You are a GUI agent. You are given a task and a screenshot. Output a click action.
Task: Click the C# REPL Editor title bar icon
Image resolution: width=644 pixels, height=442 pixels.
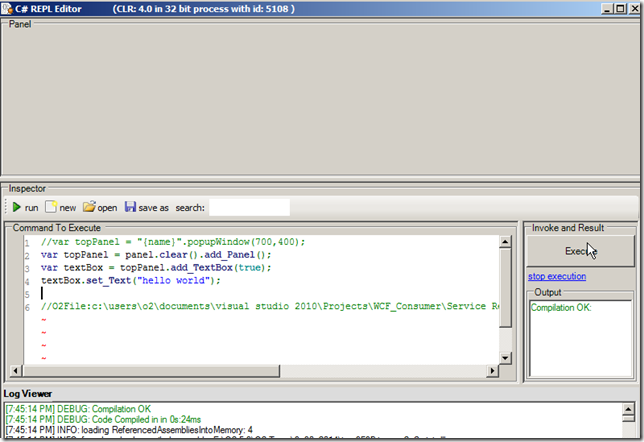[x=7, y=9]
